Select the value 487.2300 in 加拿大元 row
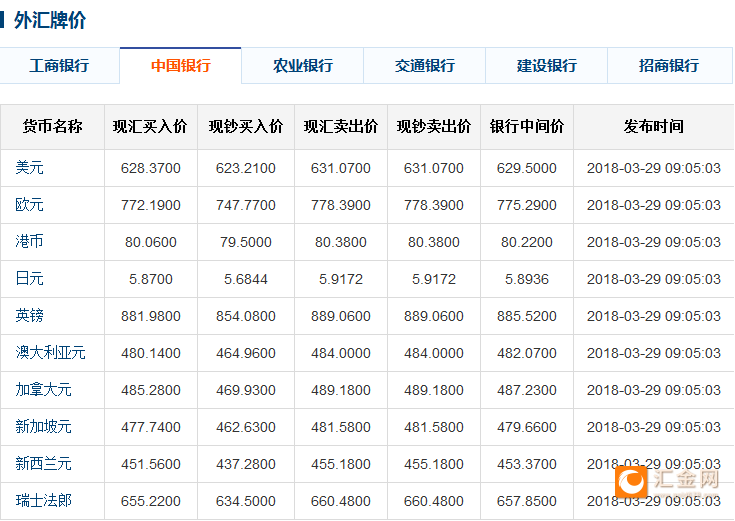The height and width of the screenshot is (521, 735). click(527, 391)
